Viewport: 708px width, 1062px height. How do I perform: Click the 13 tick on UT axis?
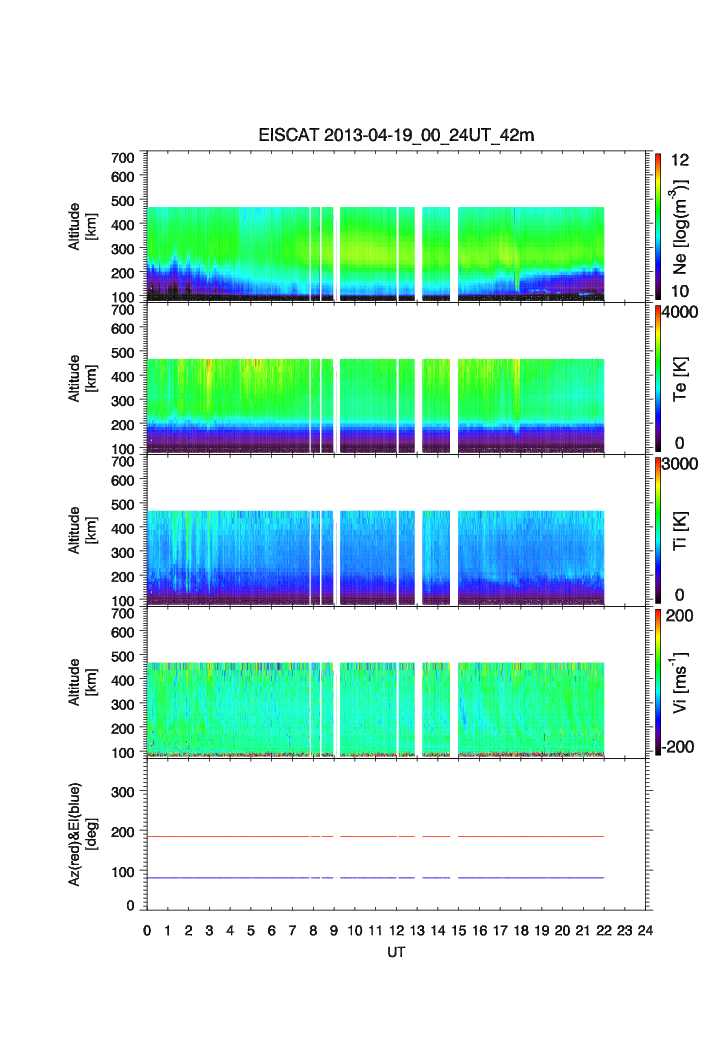point(417,931)
